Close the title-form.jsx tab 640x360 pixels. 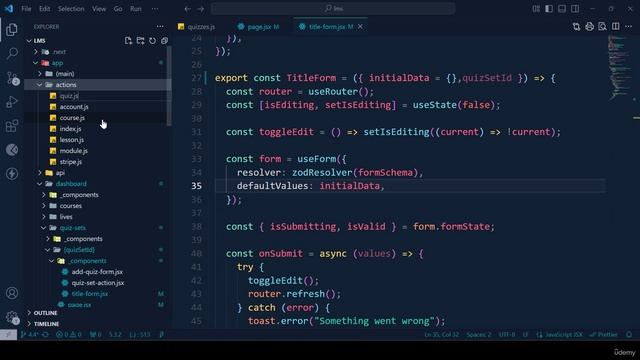[360, 27]
